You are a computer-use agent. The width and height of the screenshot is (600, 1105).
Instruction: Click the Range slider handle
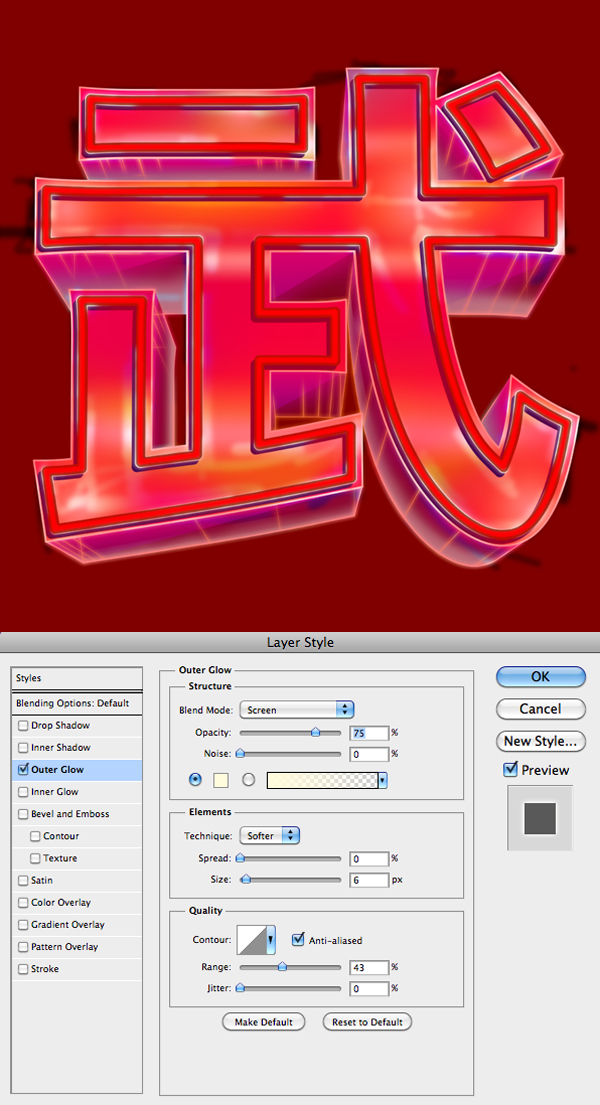(282, 968)
